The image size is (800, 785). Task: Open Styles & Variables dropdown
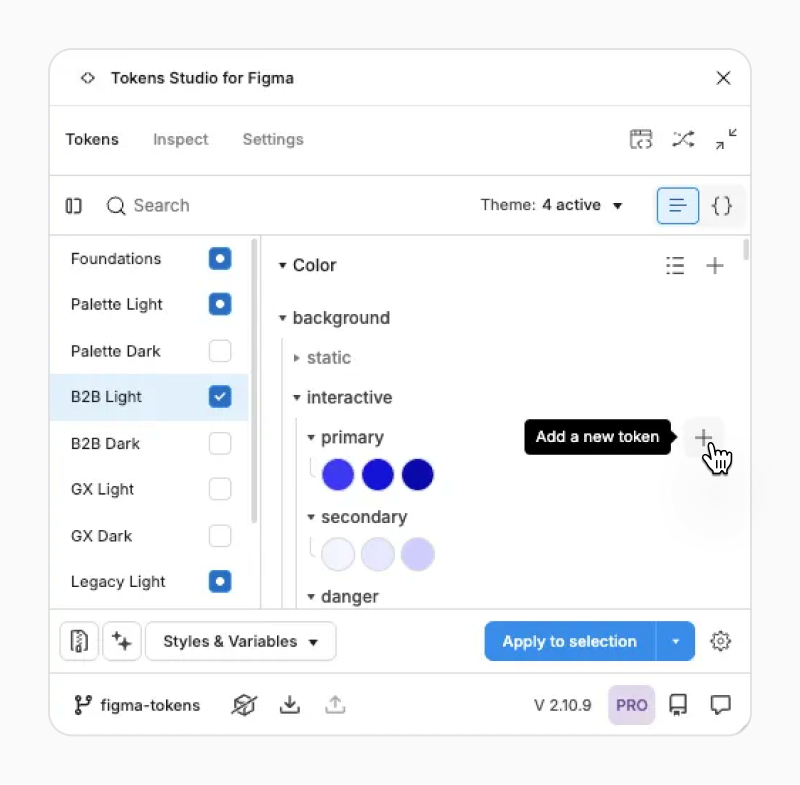pos(241,642)
